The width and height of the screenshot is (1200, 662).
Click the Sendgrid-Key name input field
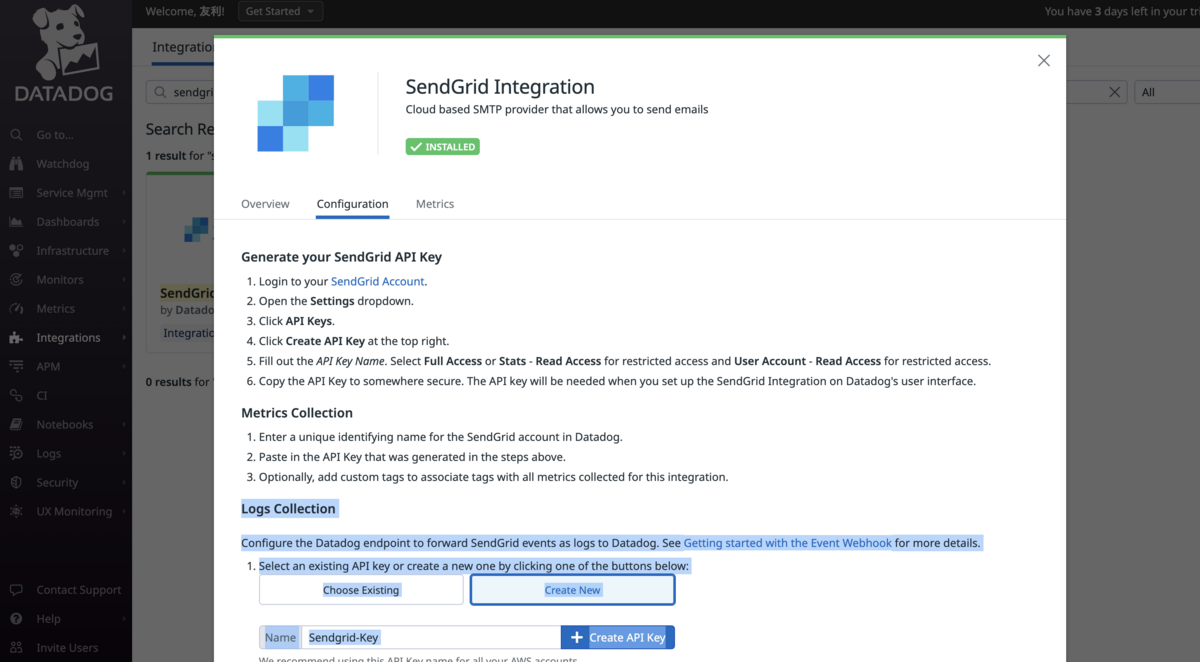coord(430,637)
